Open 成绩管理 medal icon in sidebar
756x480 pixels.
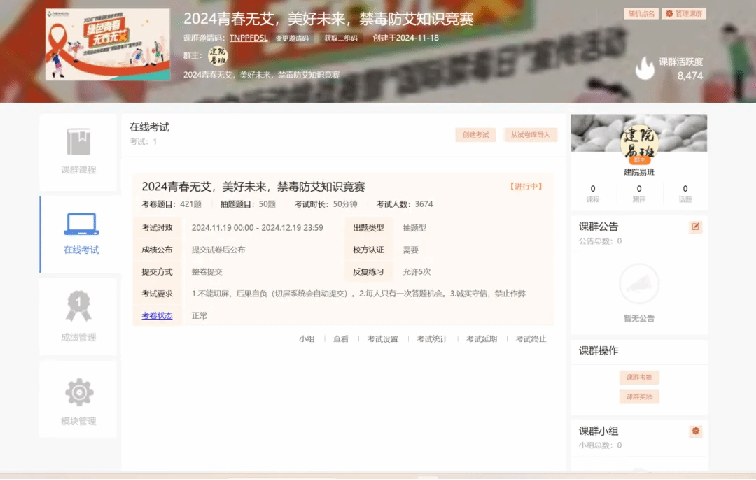click(x=79, y=306)
